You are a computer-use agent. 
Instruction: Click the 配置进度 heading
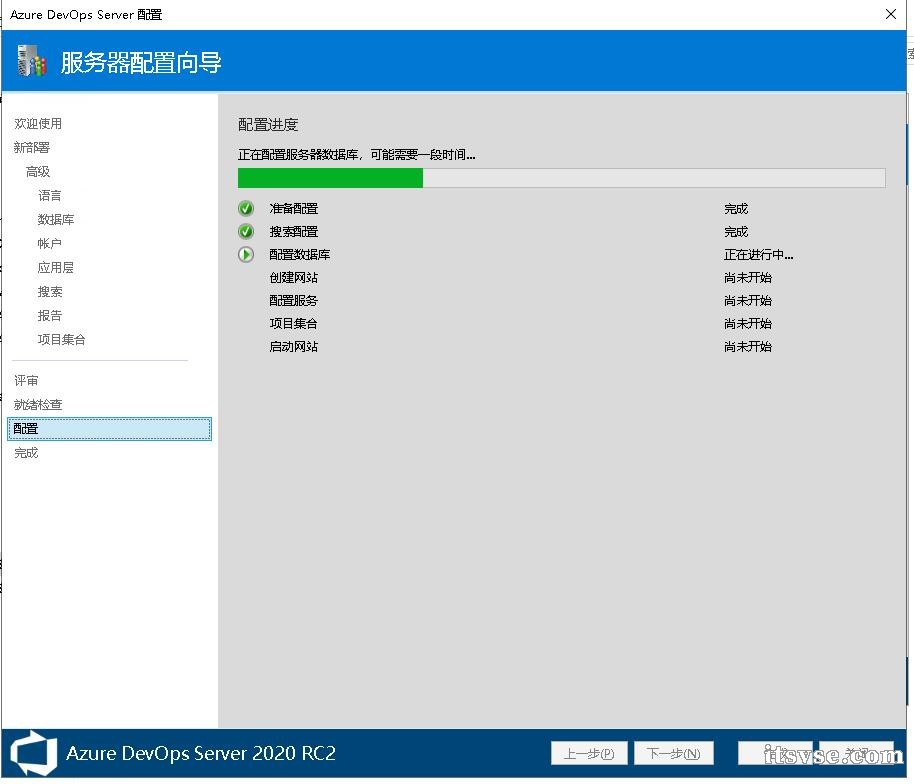pyautogui.click(x=268, y=125)
